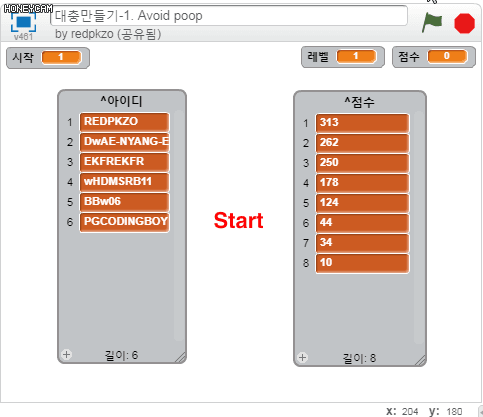Image resolution: width=483 pixels, height=417 pixels.
Task: Select the score entry 178
Action: [362, 183]
